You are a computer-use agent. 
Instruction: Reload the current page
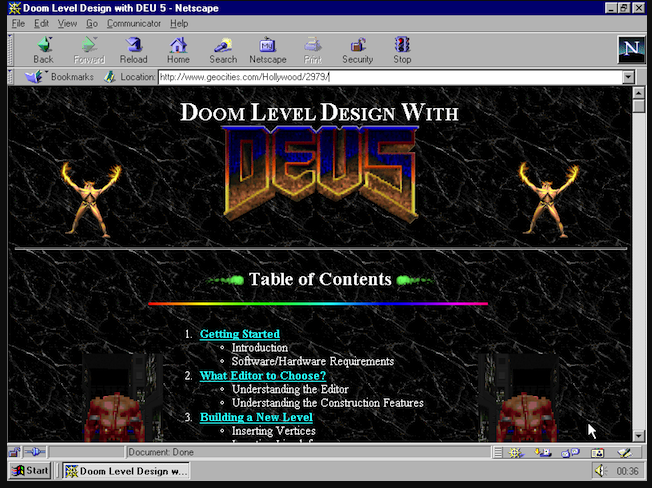point(133,50)
